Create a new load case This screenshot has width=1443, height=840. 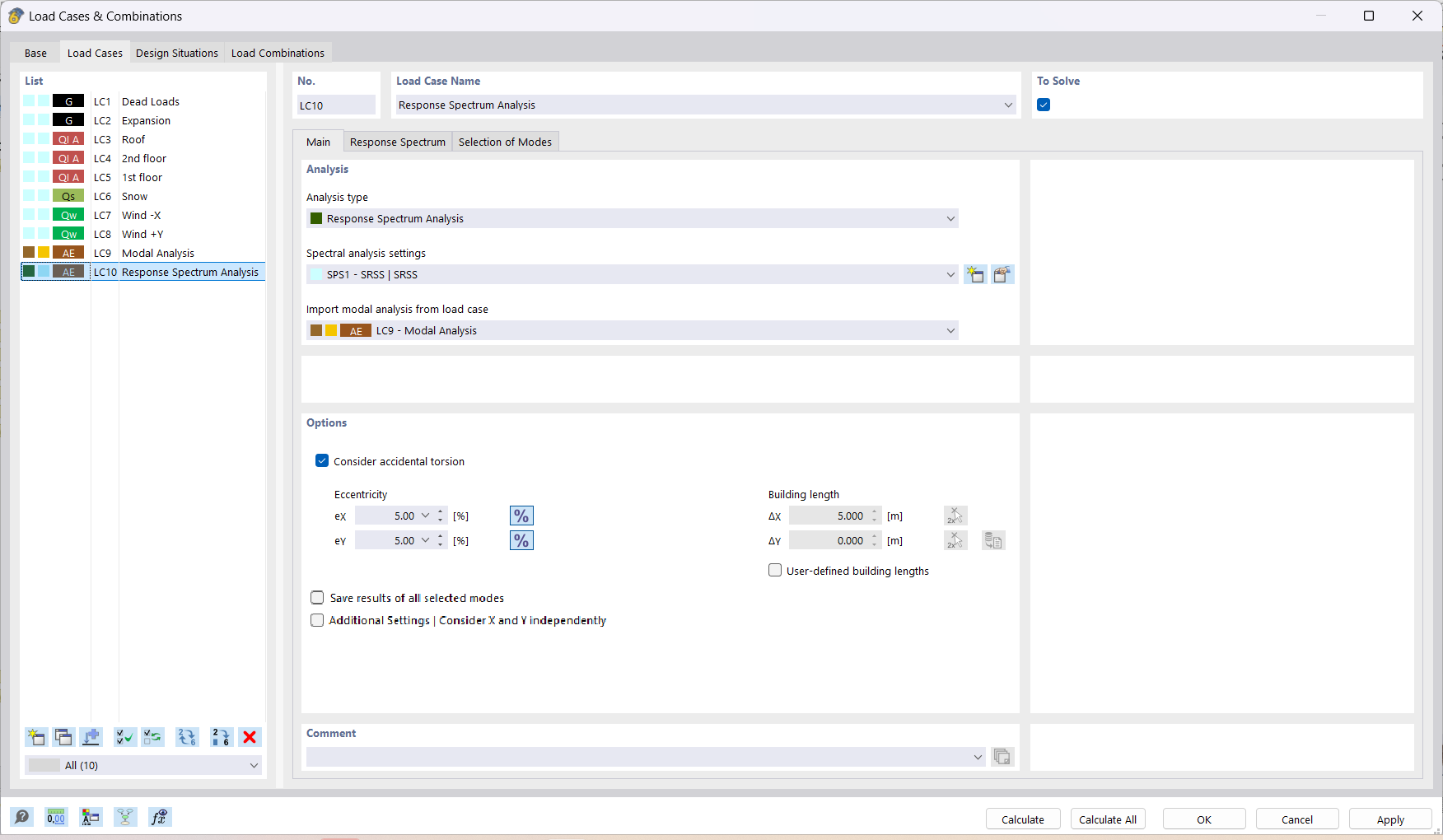coord(35,737)
